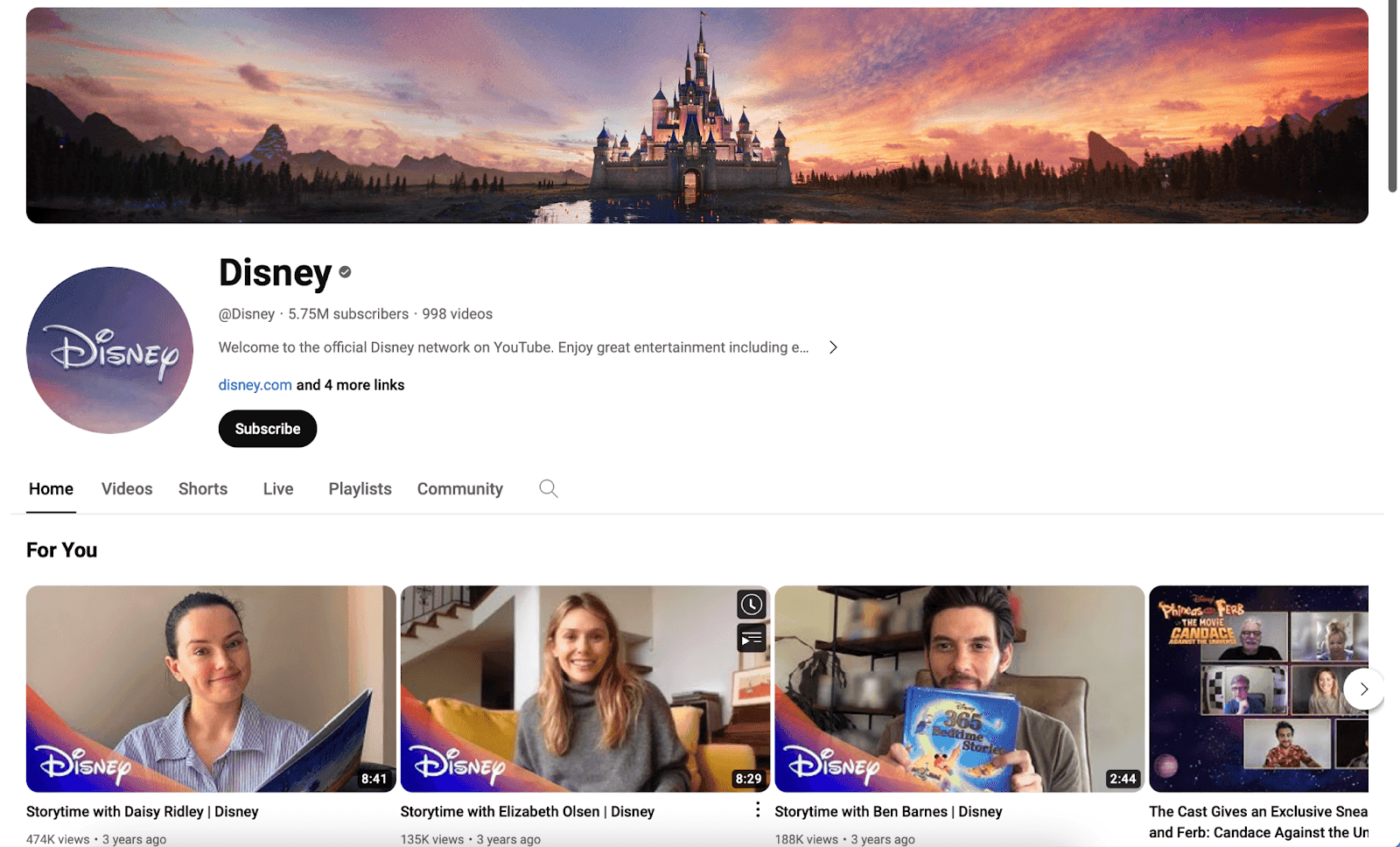Screen dimensions: 1400x847
Task: Switch to the Videos tab
Action: tap(126, 488)
